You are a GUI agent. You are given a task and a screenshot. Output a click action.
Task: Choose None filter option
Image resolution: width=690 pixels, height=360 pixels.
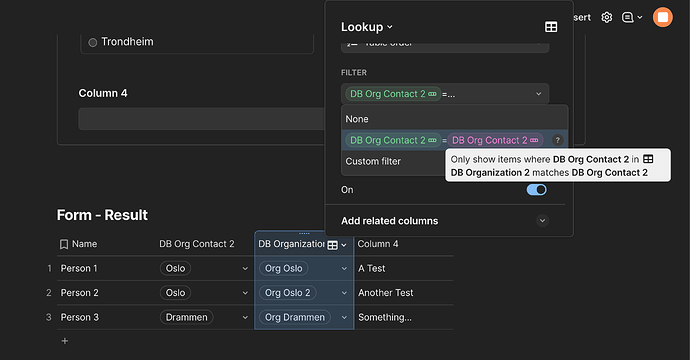pyautogui.click(x=455, y=119)
